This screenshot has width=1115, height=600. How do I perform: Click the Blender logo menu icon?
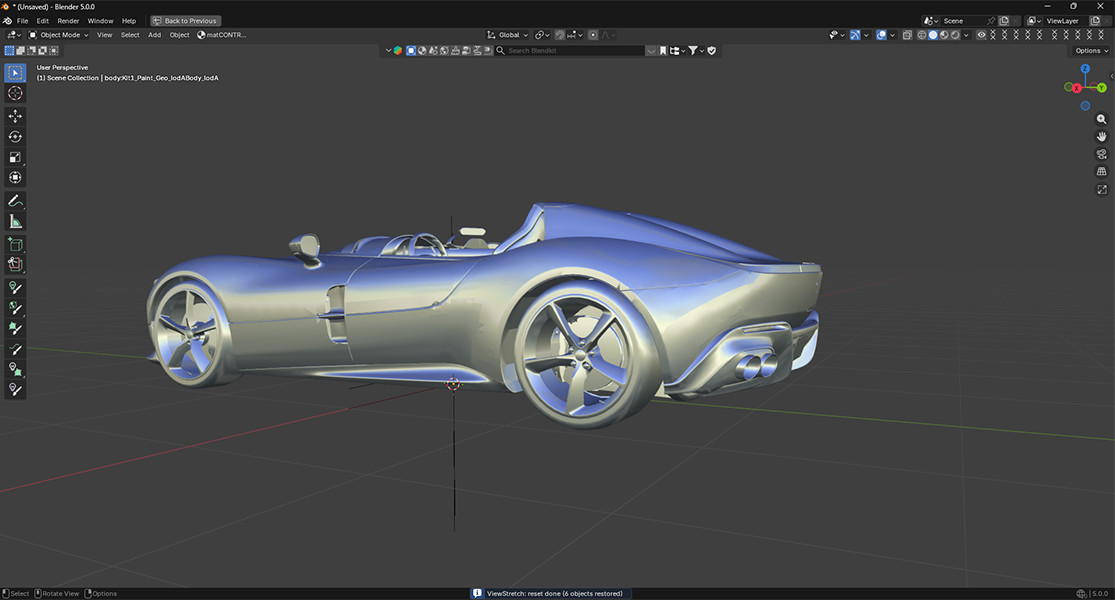pyautogui.click(x=7, y=21)
